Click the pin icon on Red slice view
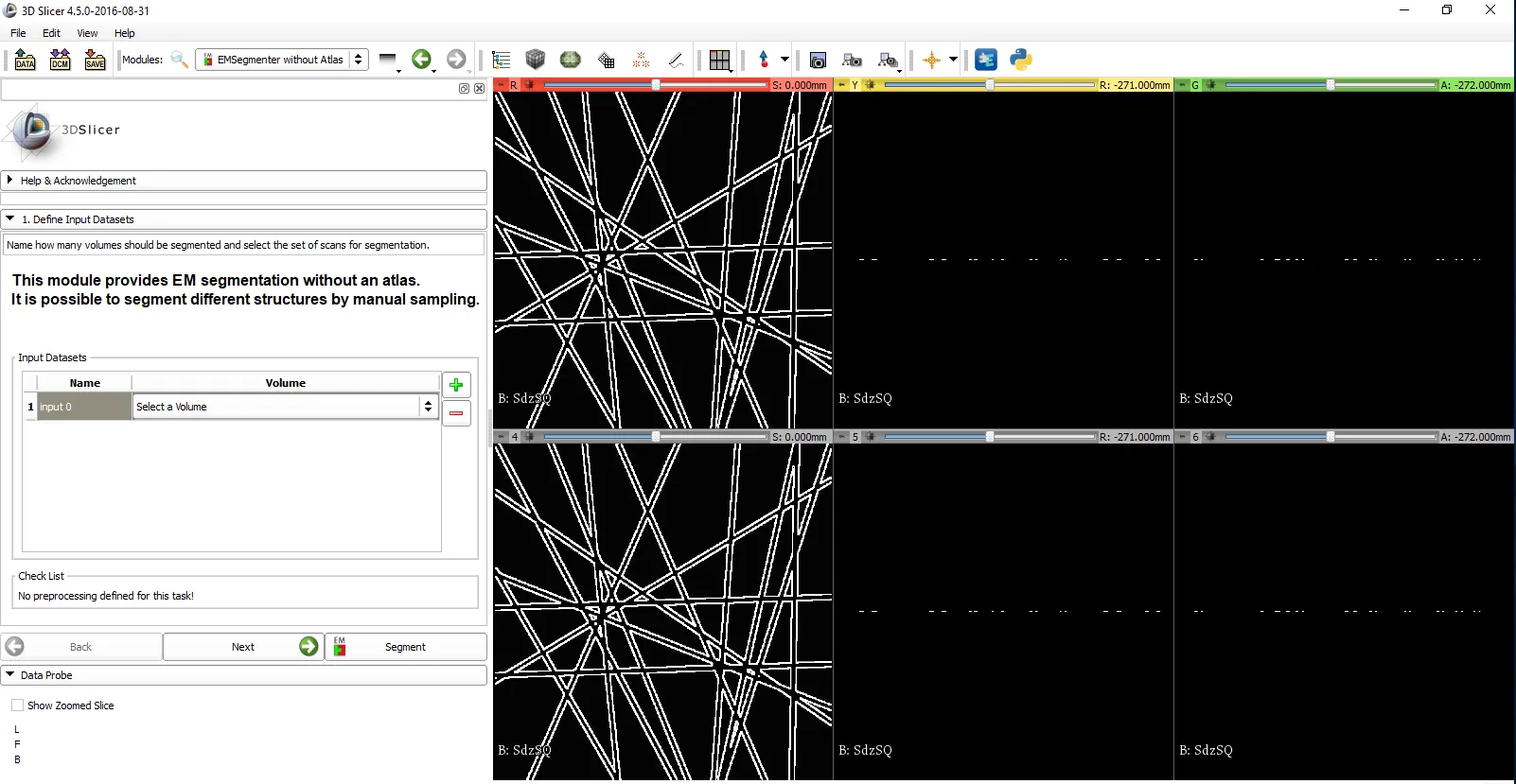This screenshot has height=784, width=1516. click(x=501, y=85)
